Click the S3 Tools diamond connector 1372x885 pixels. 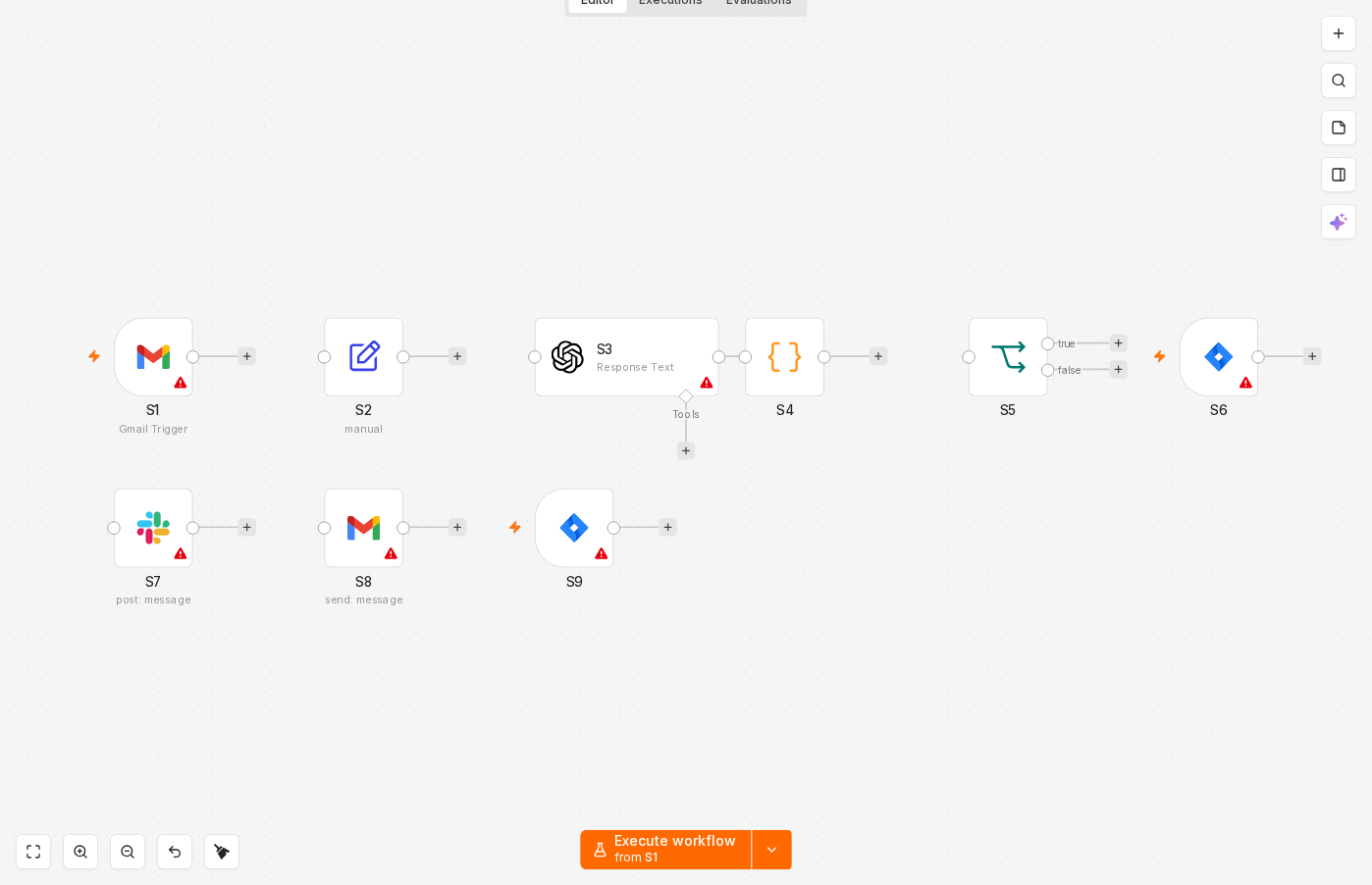(x=686, y=396)
